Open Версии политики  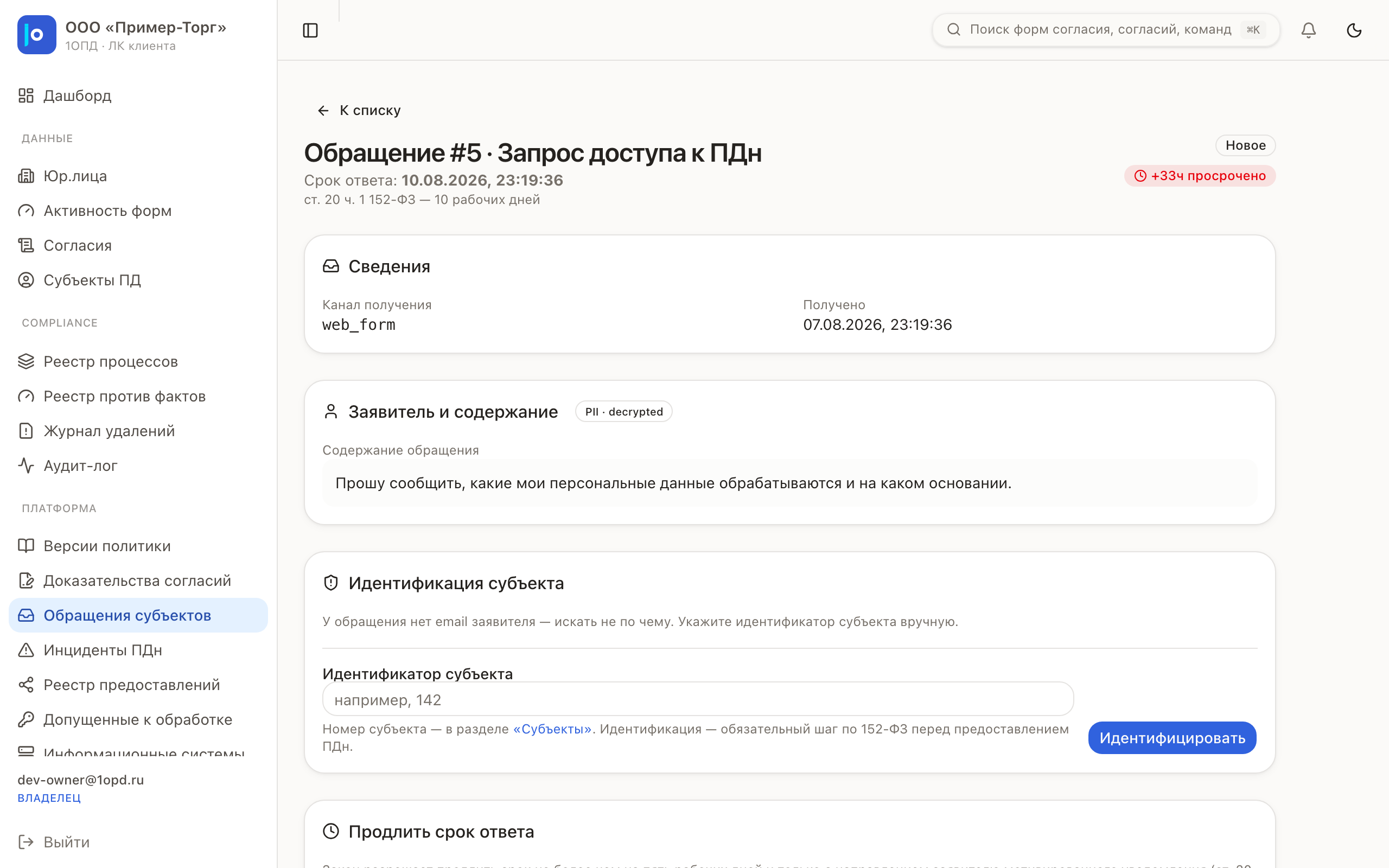click(138, 546)
